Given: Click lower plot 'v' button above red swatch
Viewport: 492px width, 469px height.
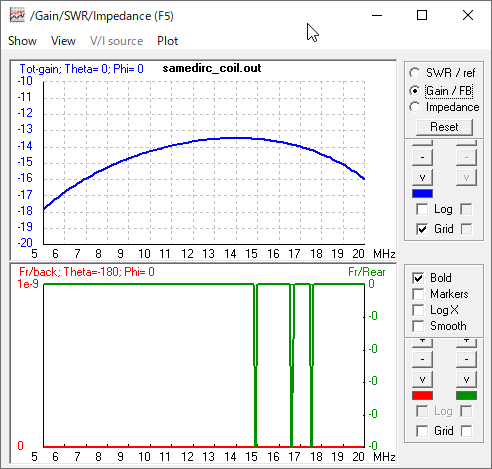Looking at the screenshot, I should click(x=422, y=379).
